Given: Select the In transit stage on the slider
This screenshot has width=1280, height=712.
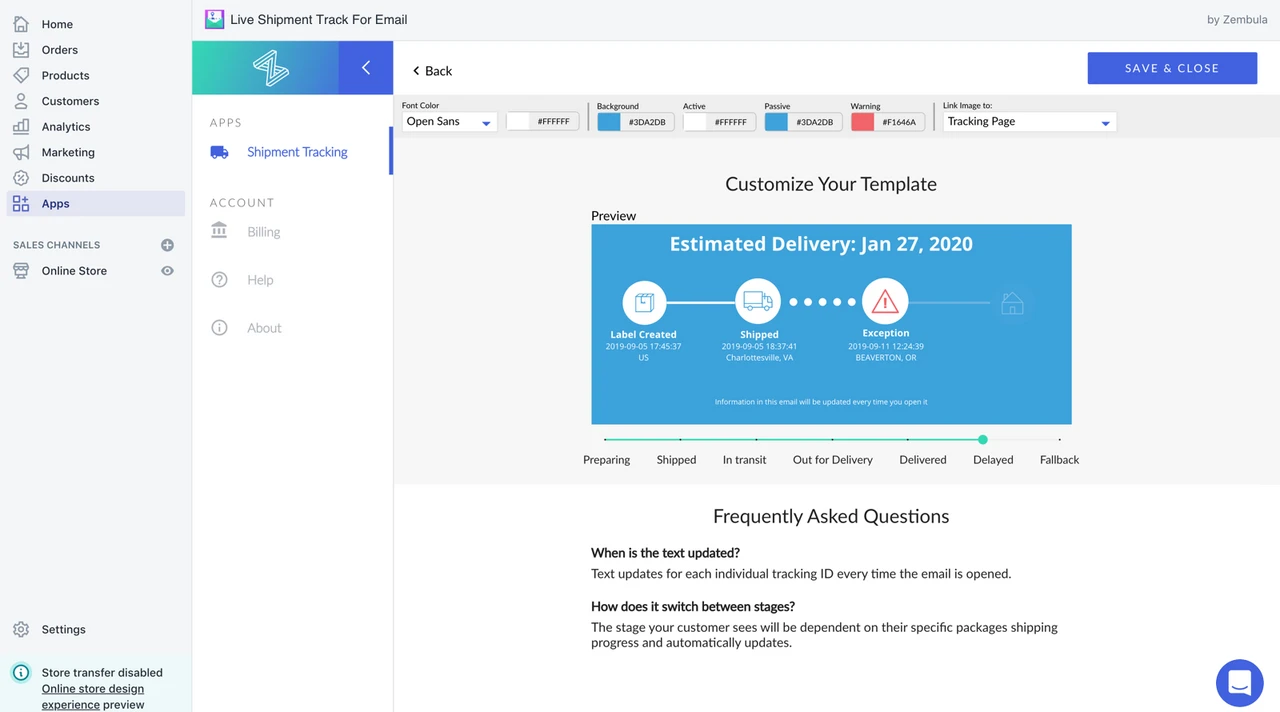Looking at the screenshot, I should coord(756,440).
